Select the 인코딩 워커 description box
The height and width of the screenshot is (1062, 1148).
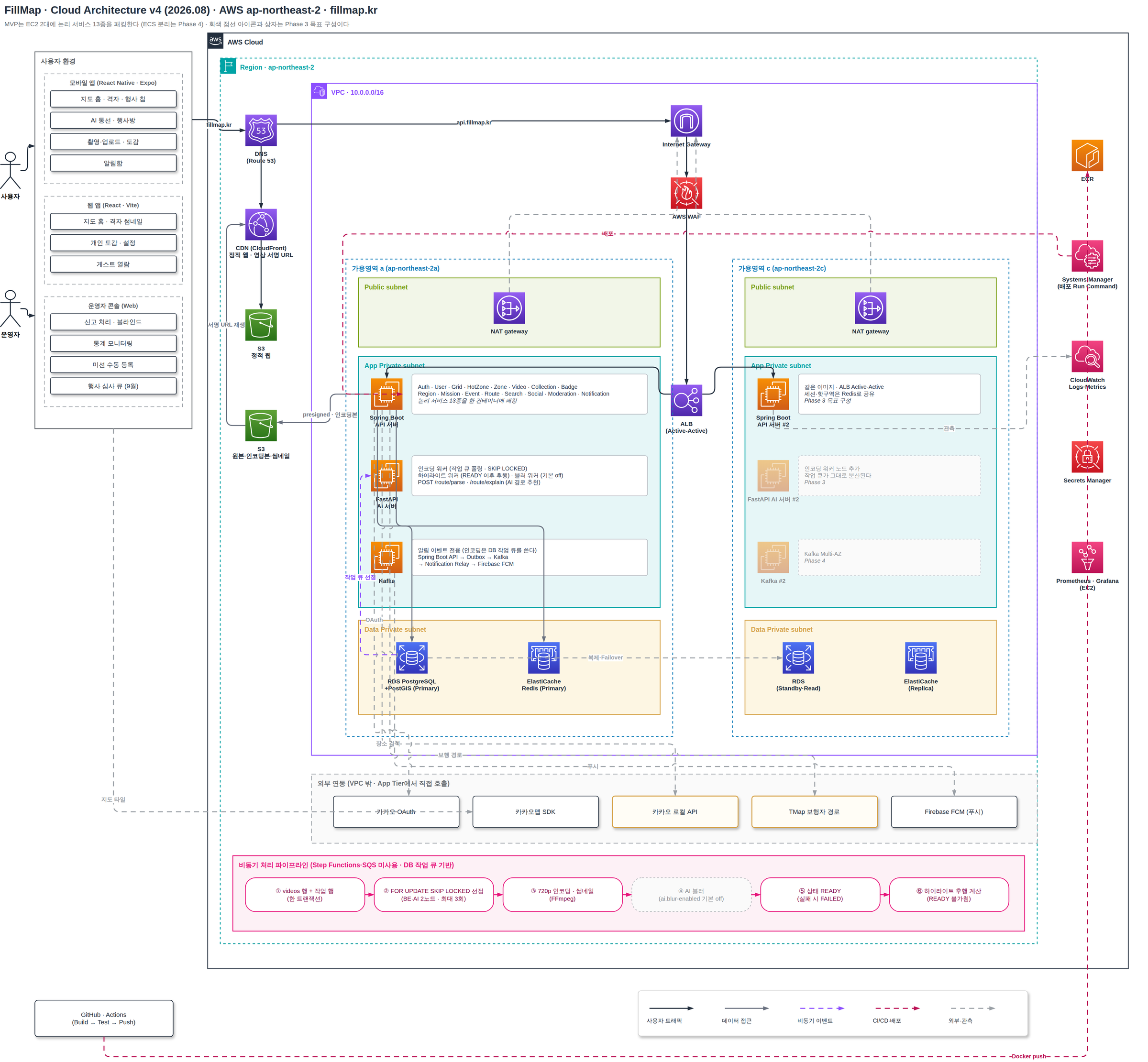[530, 476]
